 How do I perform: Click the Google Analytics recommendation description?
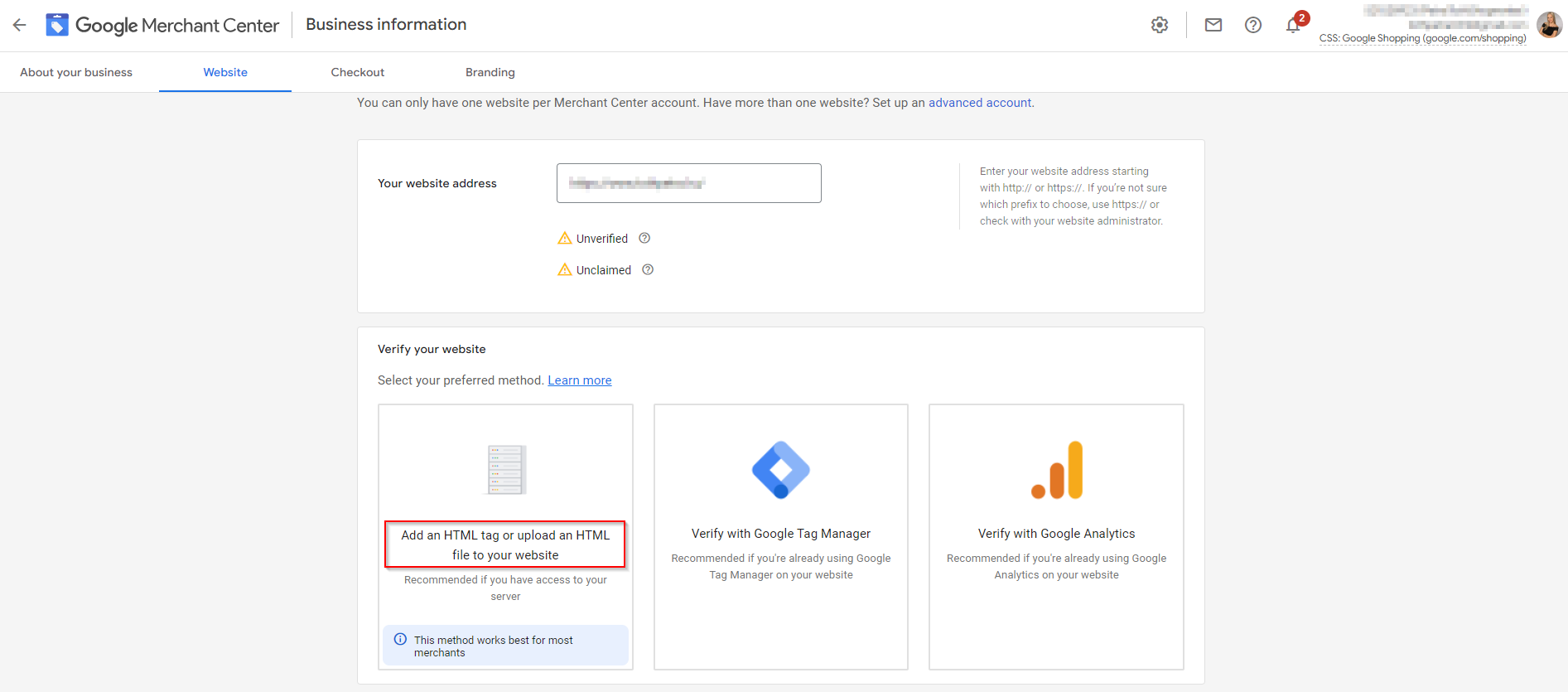(x=1057, y=567)
